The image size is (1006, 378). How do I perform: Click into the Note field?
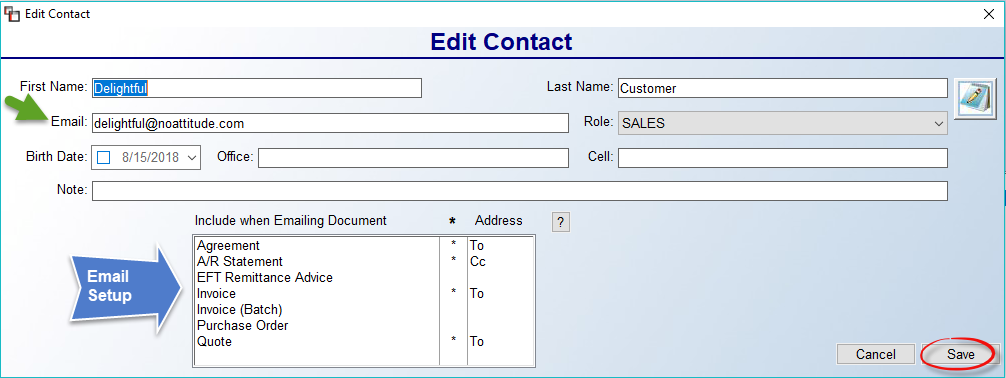coord(520,191)
